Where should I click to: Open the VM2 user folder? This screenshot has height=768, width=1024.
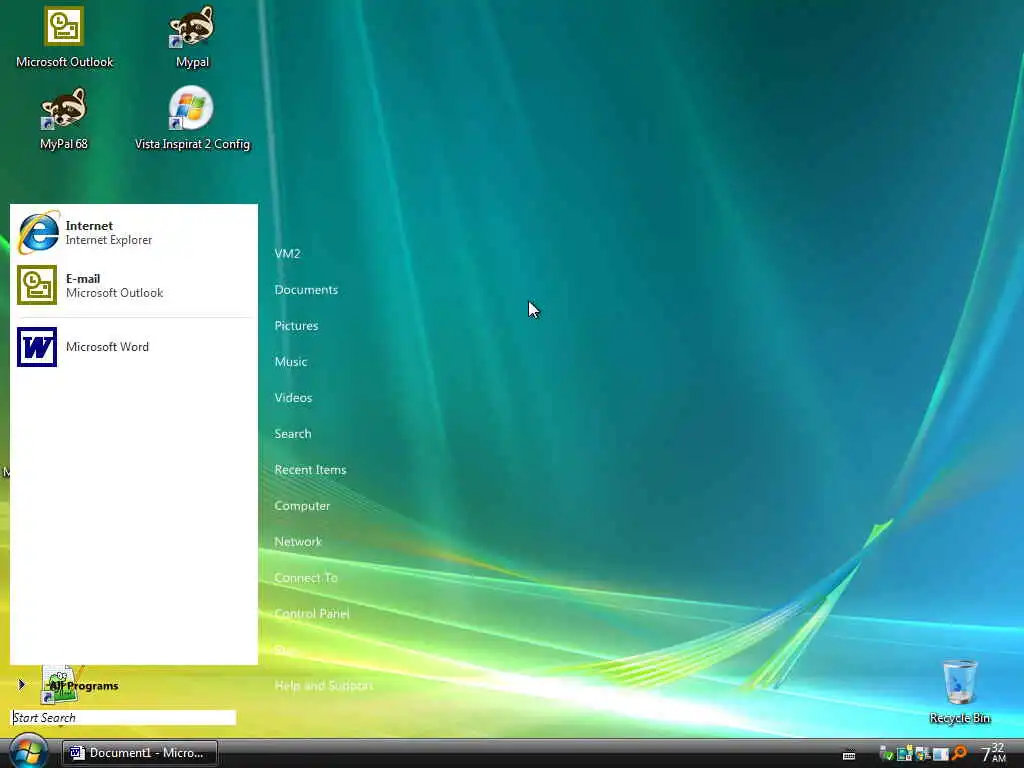click(287, 253)
